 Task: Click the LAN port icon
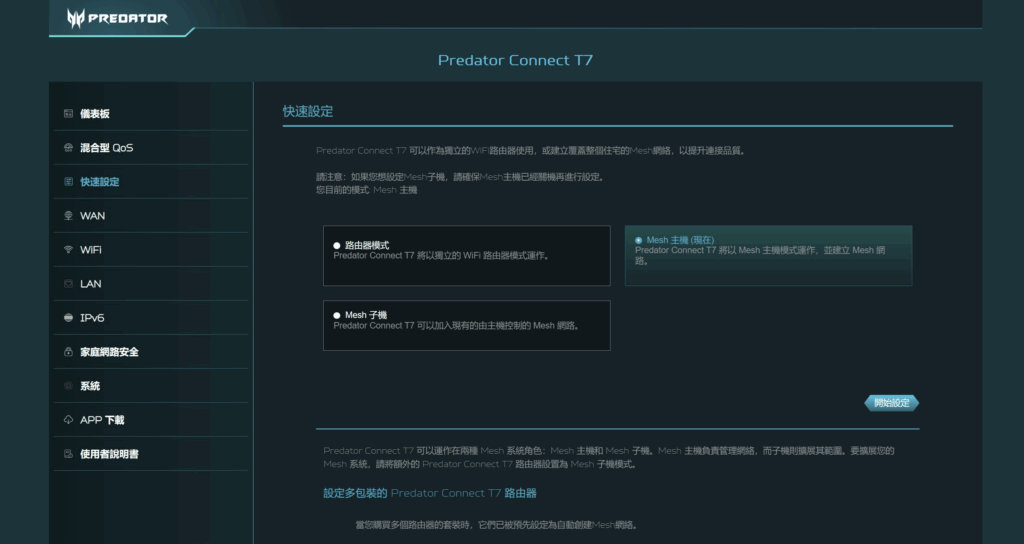tap(68, 283)
